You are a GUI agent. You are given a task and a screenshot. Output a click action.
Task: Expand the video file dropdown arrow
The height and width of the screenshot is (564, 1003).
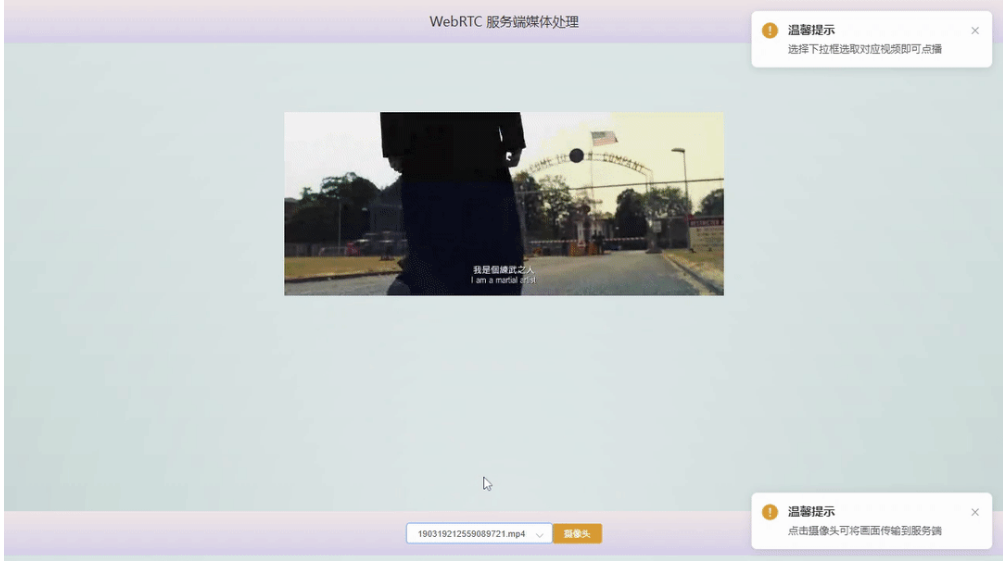(x=540, y=535)
